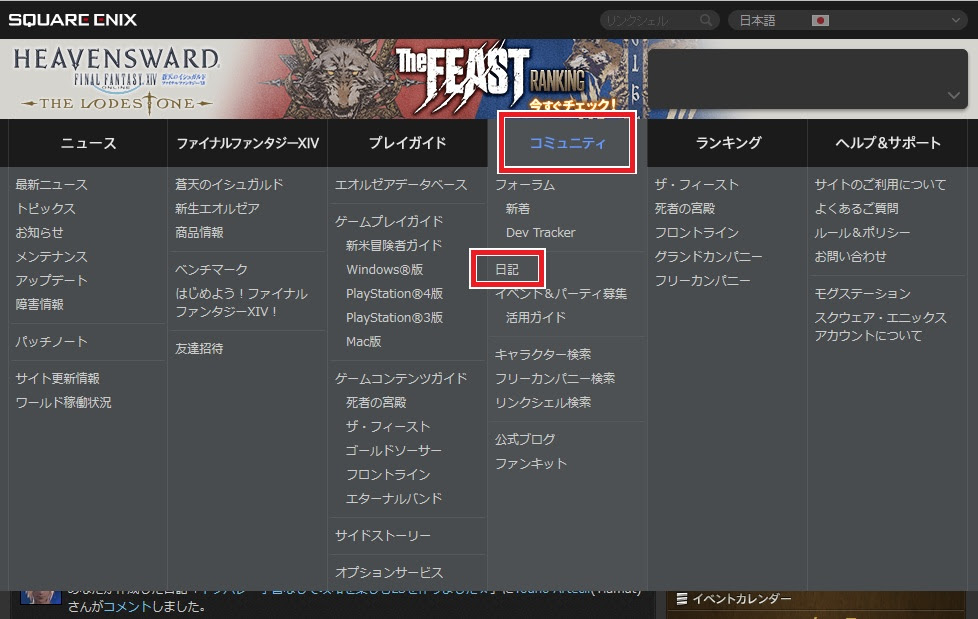Open 日記 link in コミュニティ
Screen dimensions: 978x619
[x=507, y=270]
